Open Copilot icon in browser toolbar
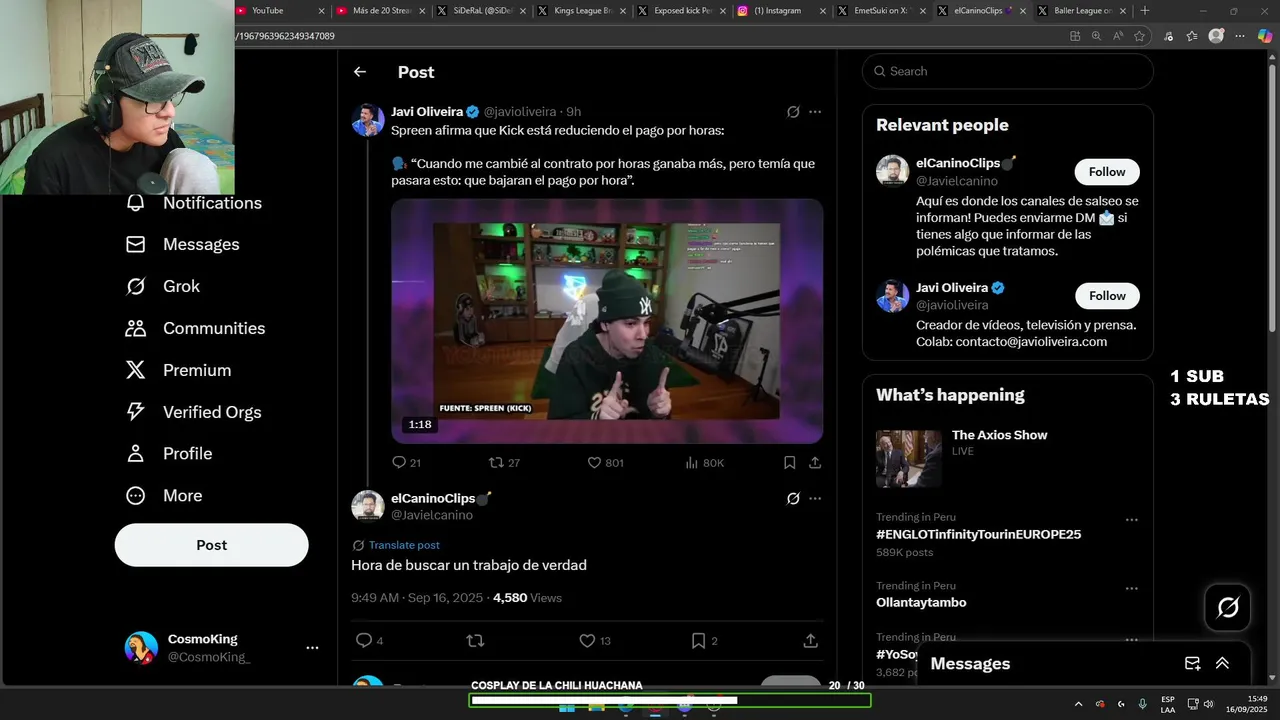Viewport: 1280px width, 720px height. pos(1265,36)
